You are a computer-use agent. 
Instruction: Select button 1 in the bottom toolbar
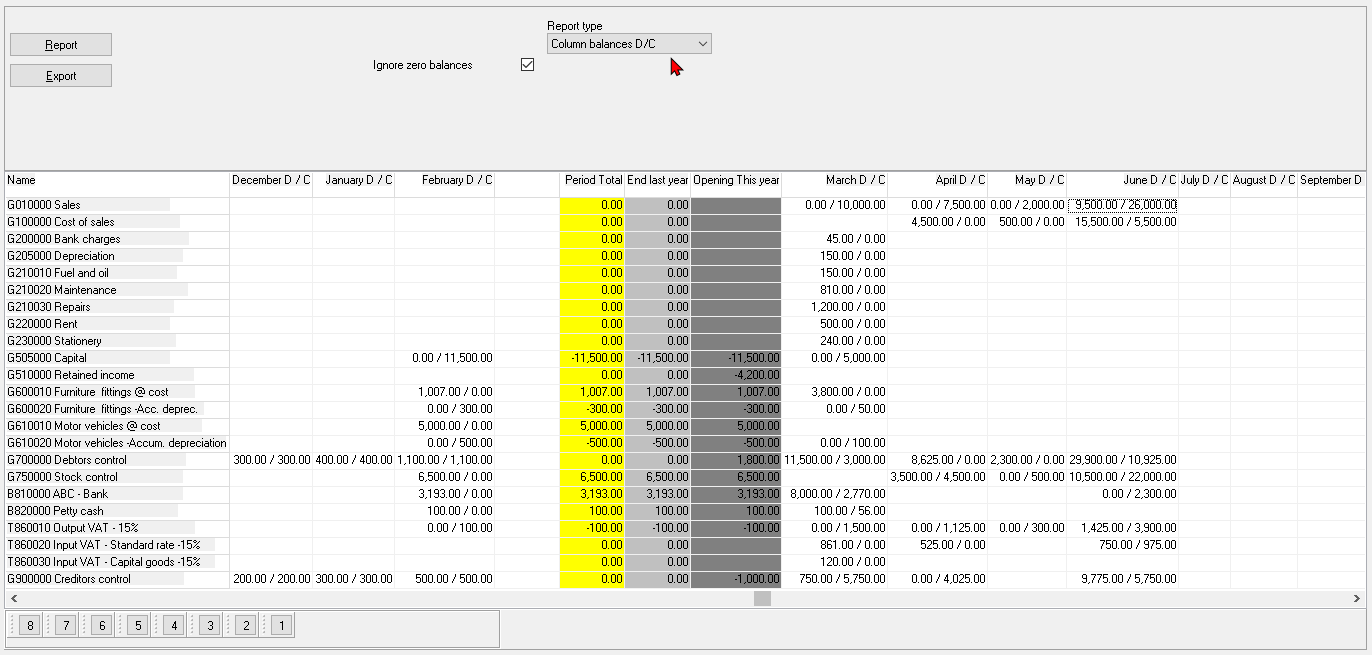(x=282, y=626)
